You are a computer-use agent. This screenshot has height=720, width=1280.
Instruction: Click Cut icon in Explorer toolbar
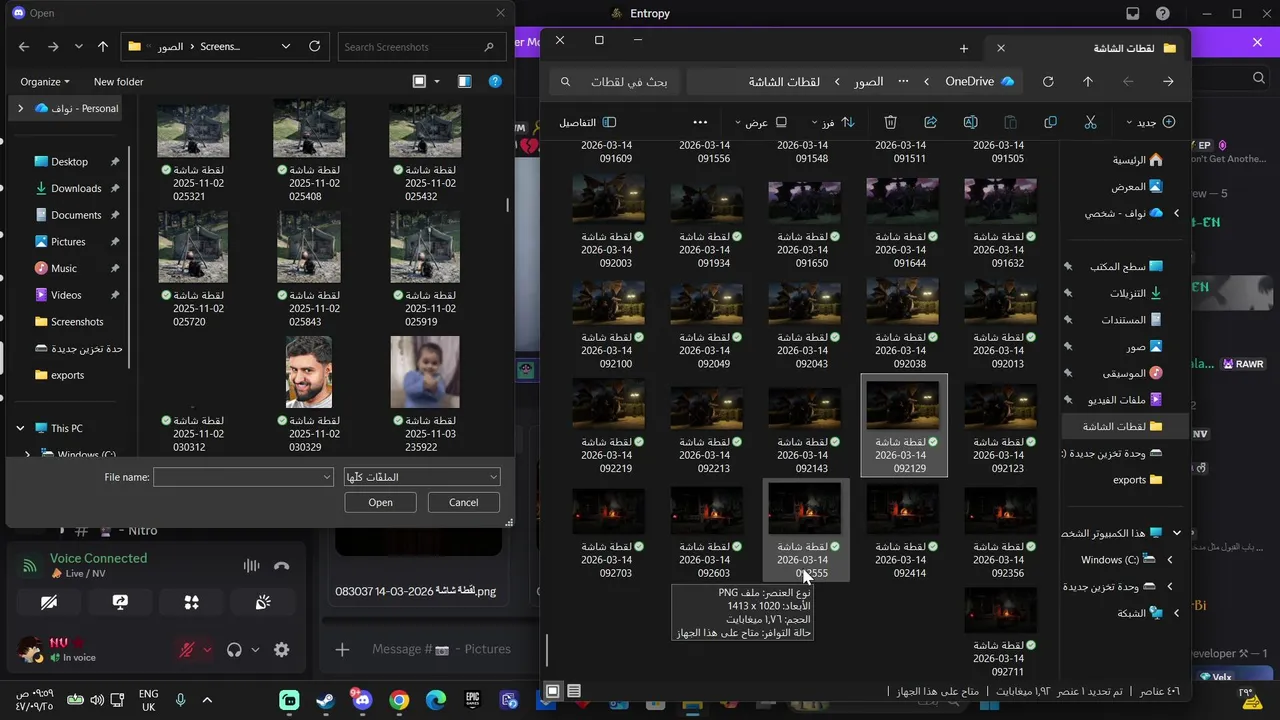[1090, 122]
